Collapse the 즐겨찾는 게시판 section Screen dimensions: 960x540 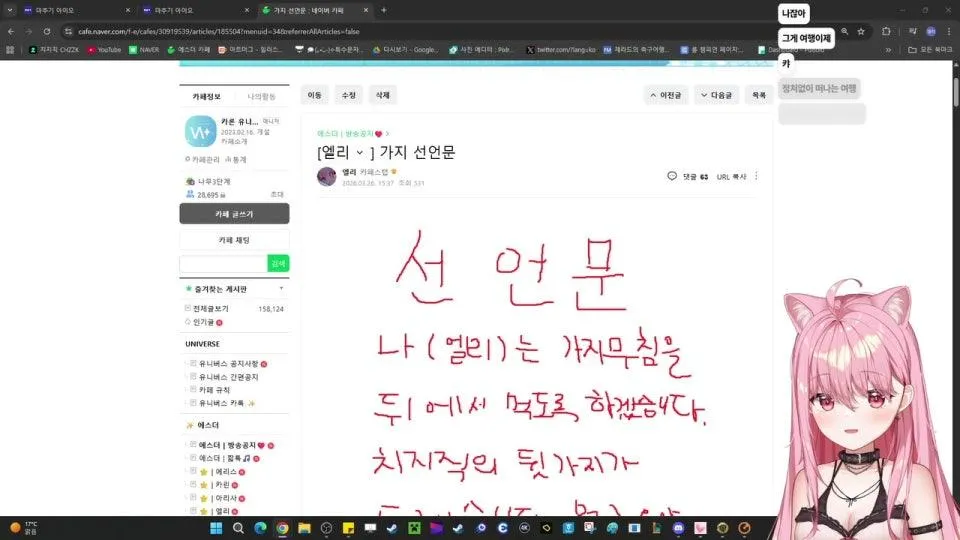281,288
